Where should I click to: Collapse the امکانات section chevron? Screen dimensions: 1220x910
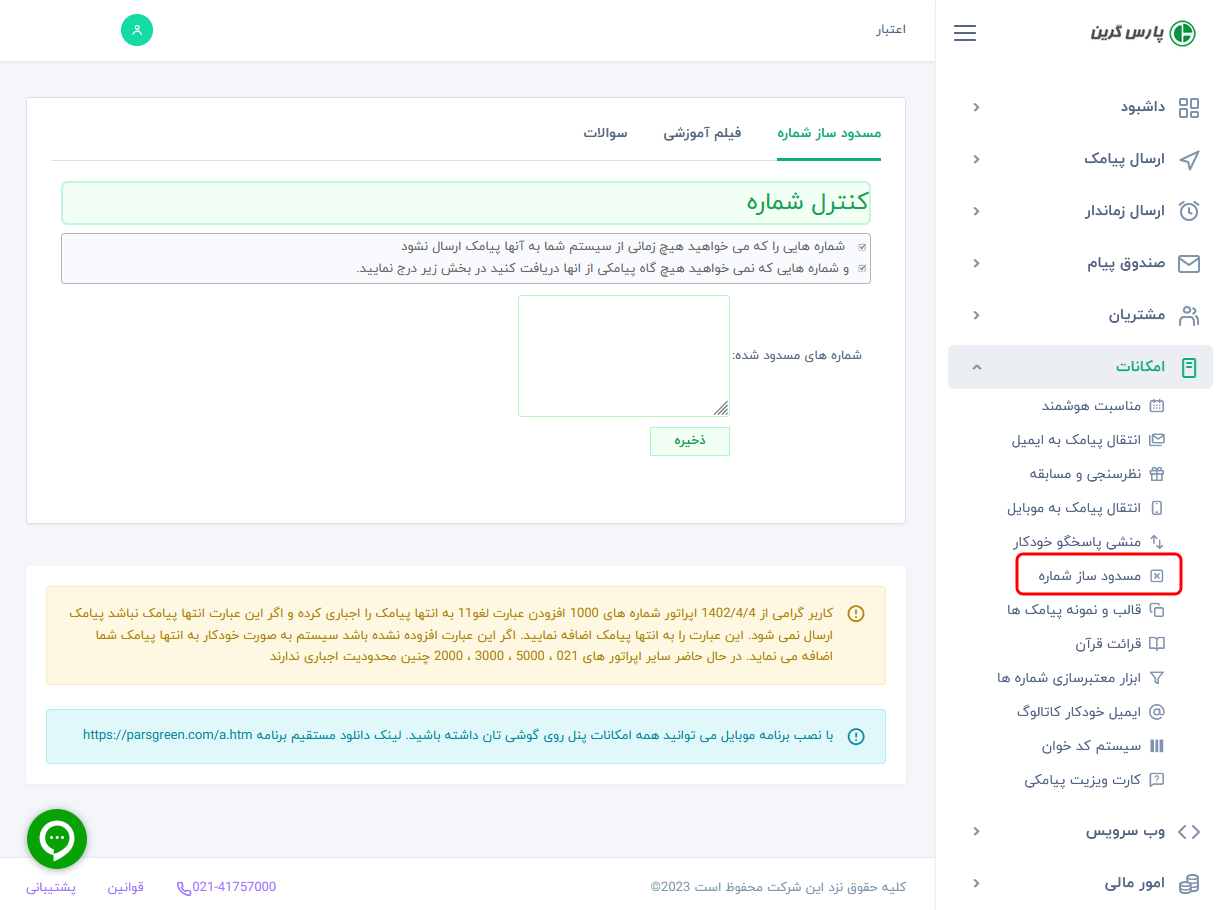pyautogui.click(x=977, y=368)
